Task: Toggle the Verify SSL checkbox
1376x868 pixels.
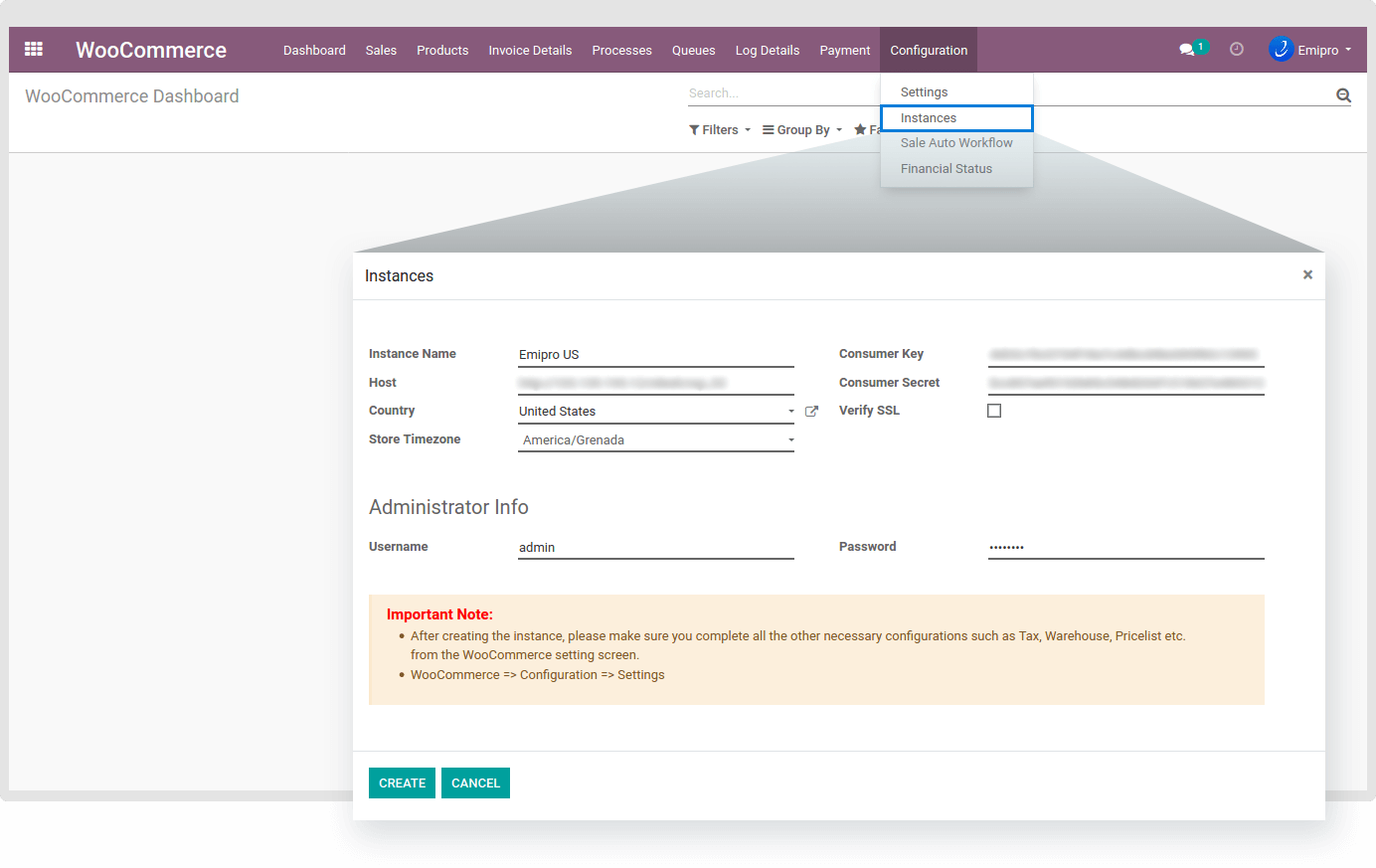Action: [x=994, y=411]
